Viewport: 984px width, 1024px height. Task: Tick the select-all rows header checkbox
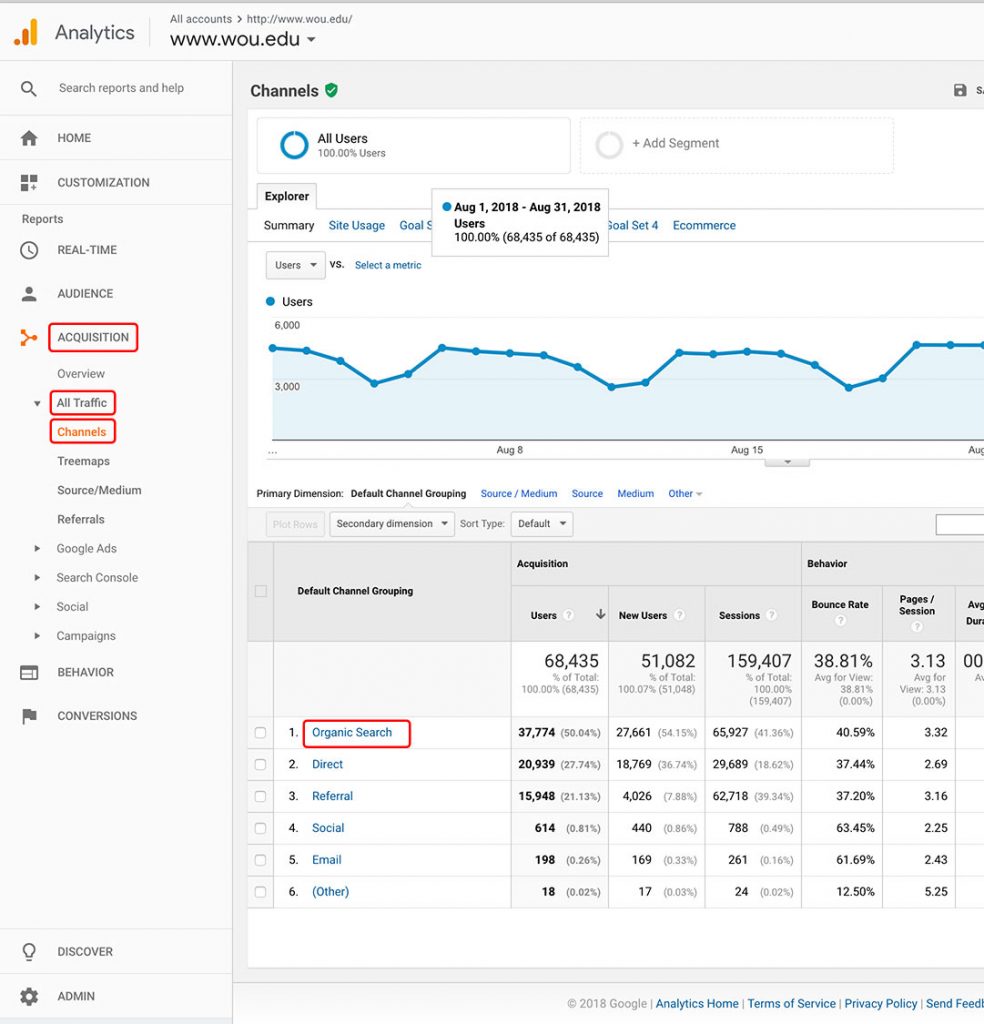(x=261, y=591)
